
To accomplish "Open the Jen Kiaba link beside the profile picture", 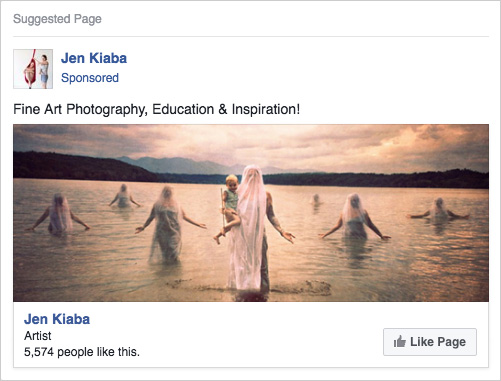I will point(94,58).
